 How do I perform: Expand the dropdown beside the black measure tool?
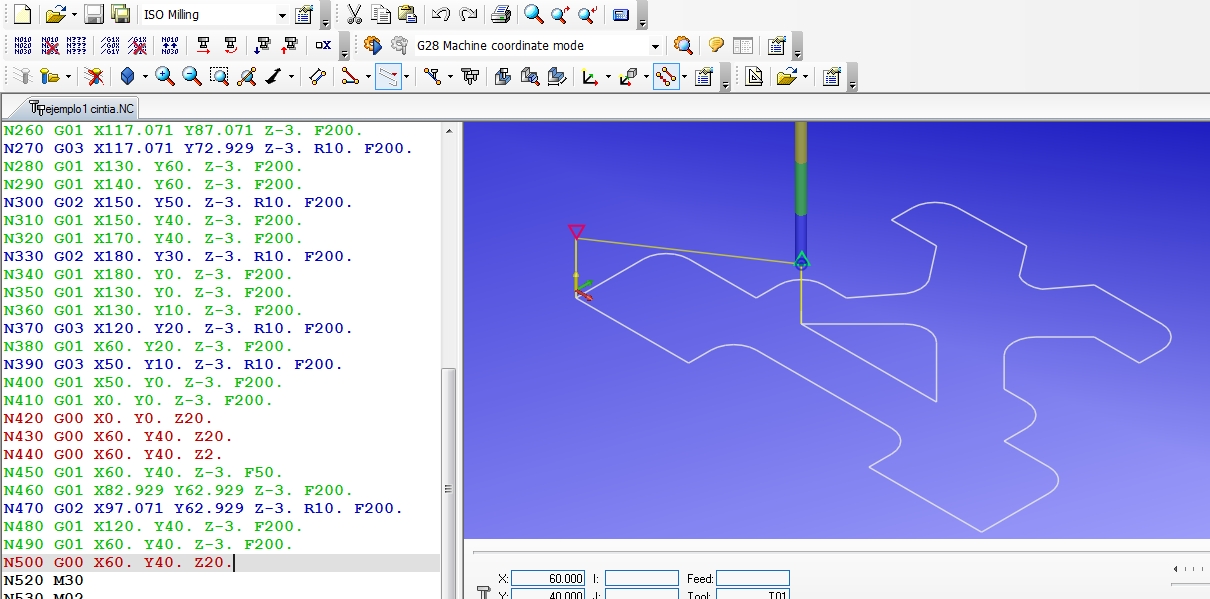[291, 76]
